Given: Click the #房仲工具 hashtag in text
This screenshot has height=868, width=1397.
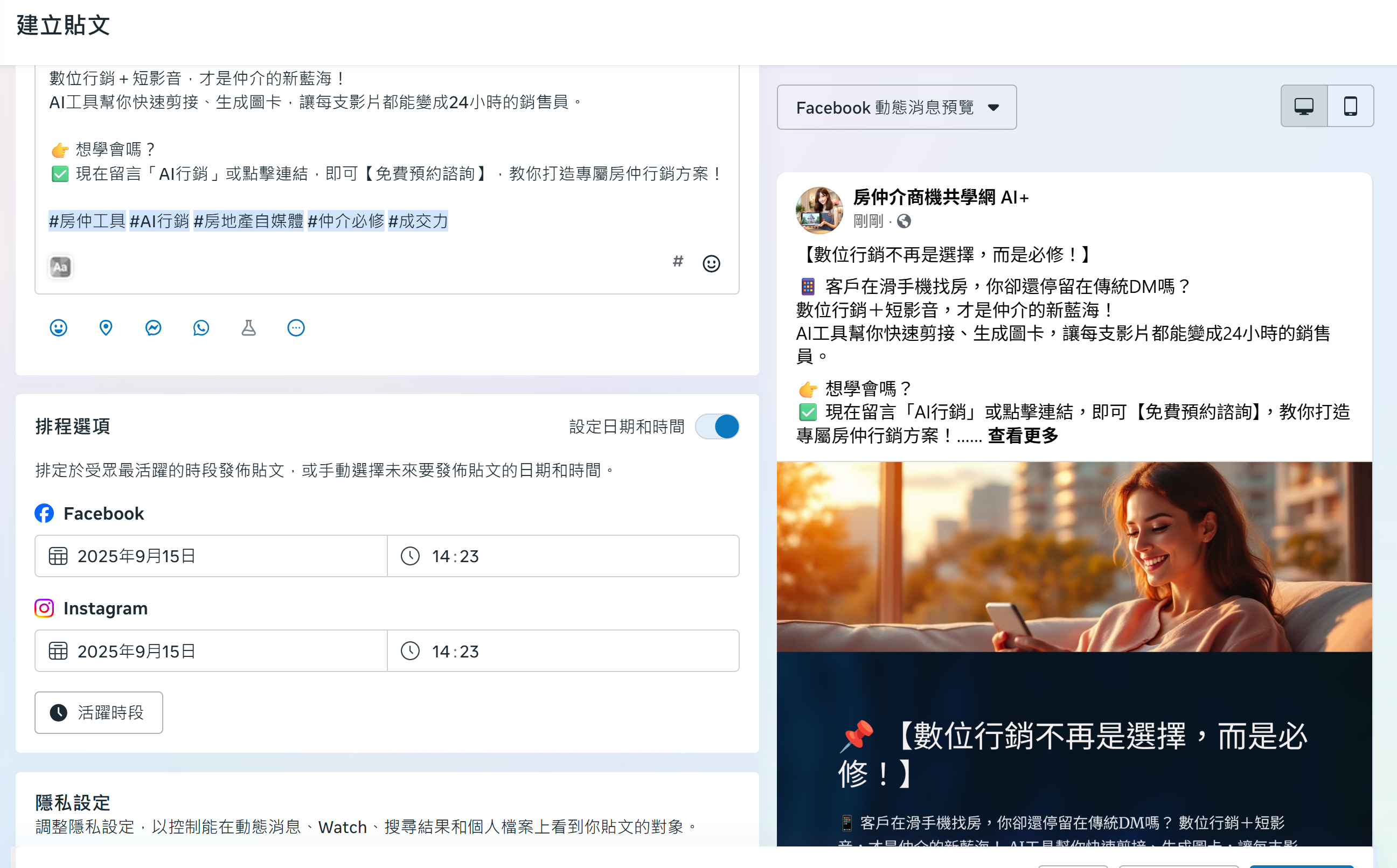Looking at the screenshot, I should pos(87,221).
